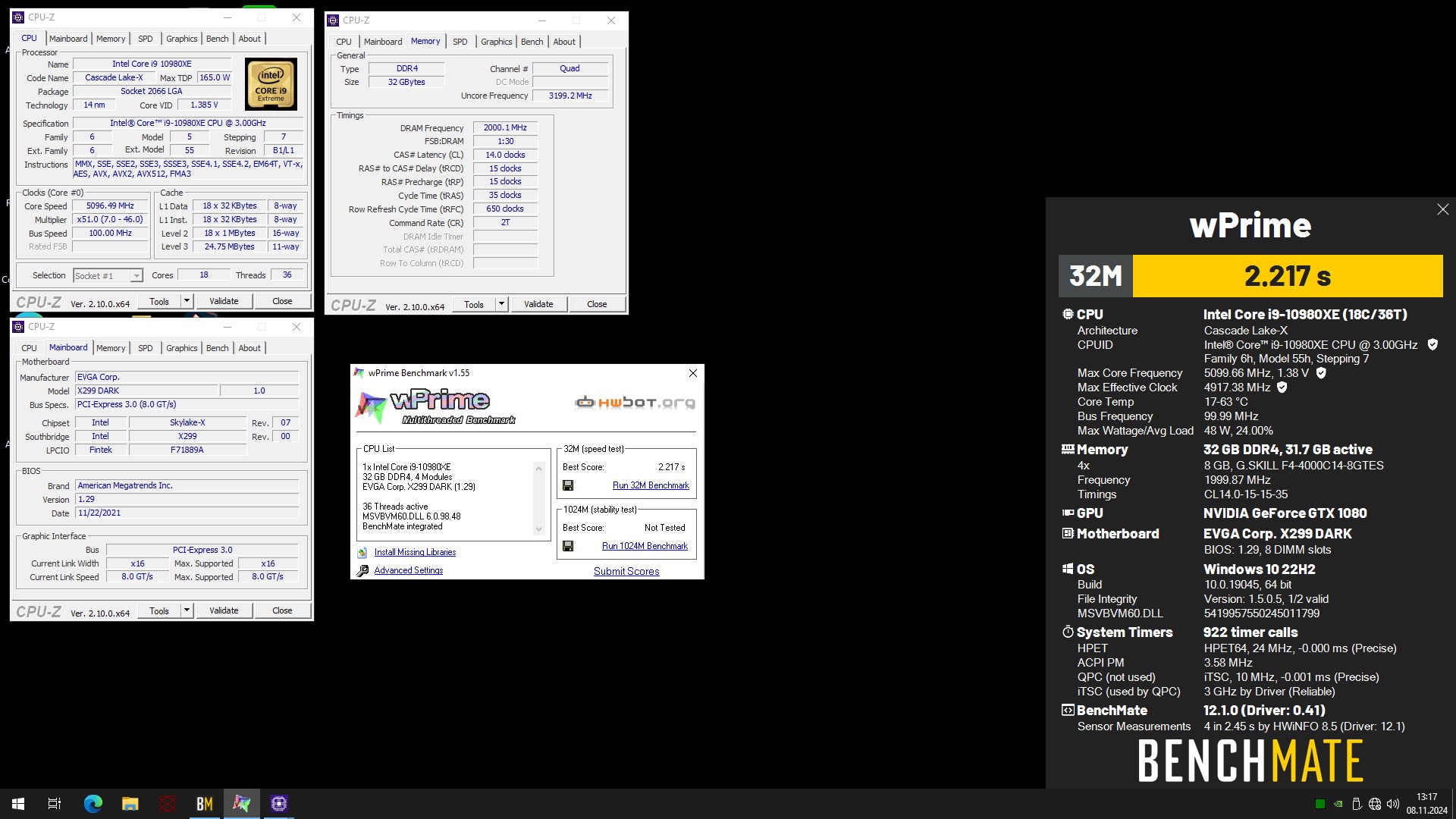Select CPU tab in Motherboard CPU-Z window
Screen dimensions: 1456x819
point(30,348)
